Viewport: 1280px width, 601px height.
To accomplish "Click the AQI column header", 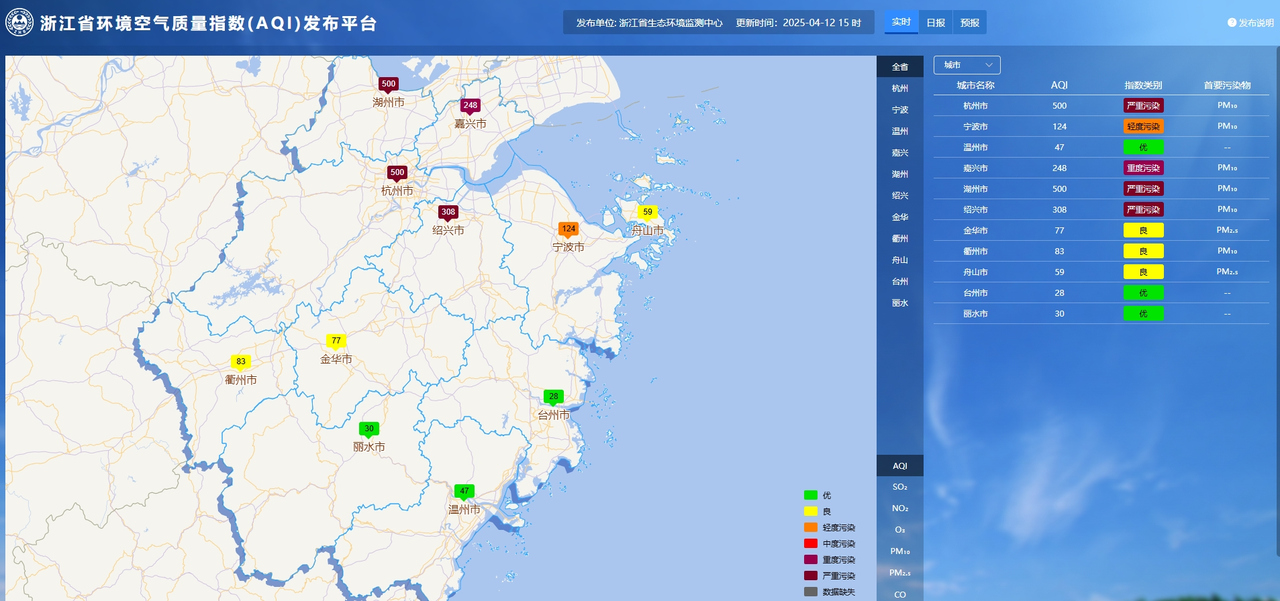I will point(1059,85).
